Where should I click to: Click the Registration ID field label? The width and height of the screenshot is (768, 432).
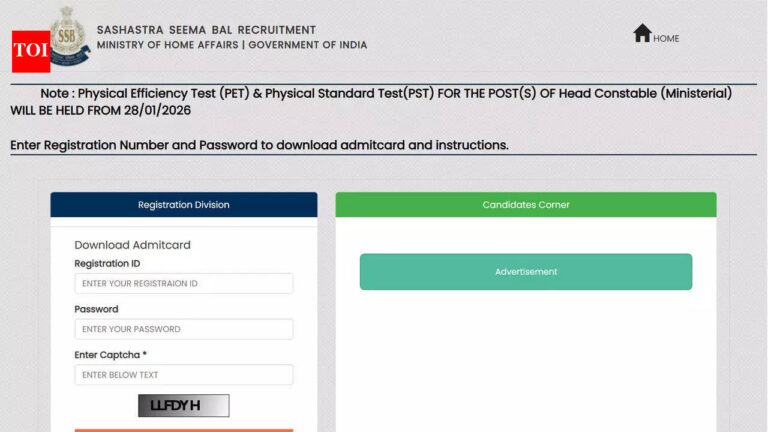(107, 264)
